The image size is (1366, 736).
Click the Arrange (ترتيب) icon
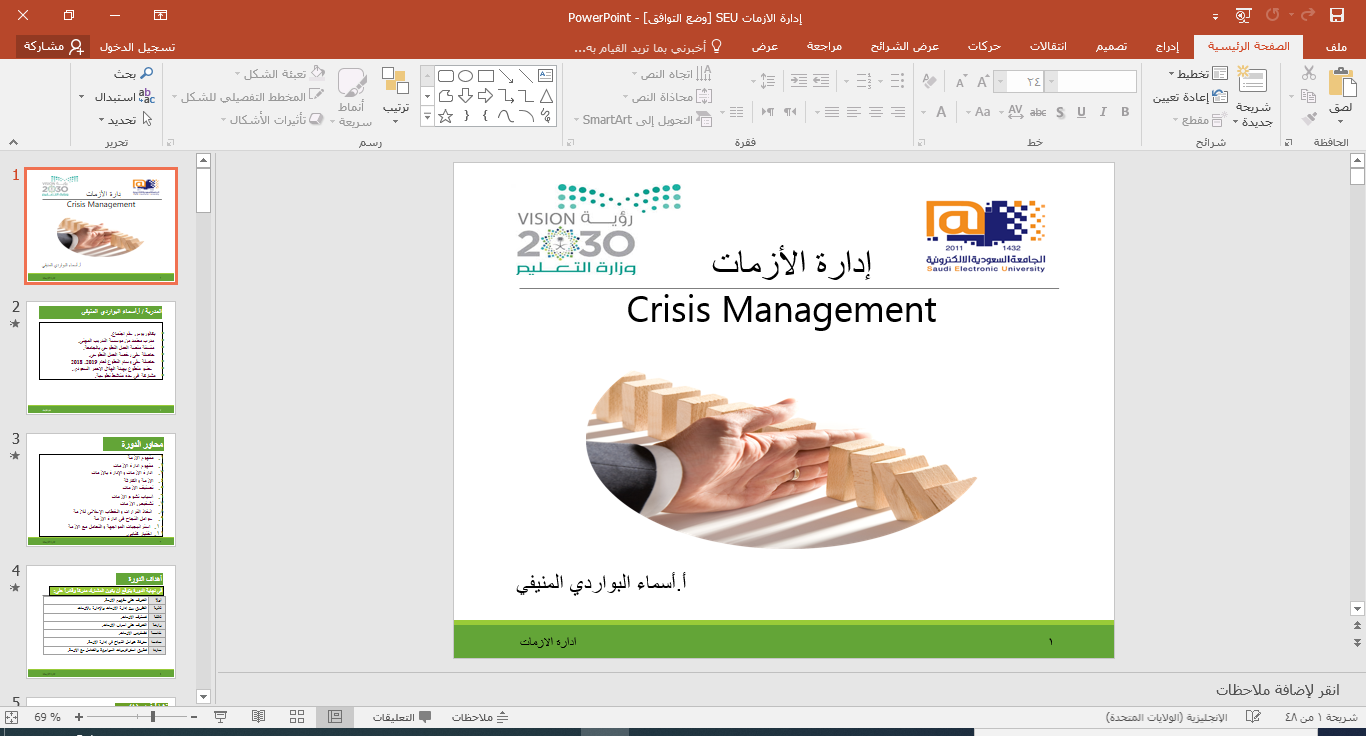395,83
